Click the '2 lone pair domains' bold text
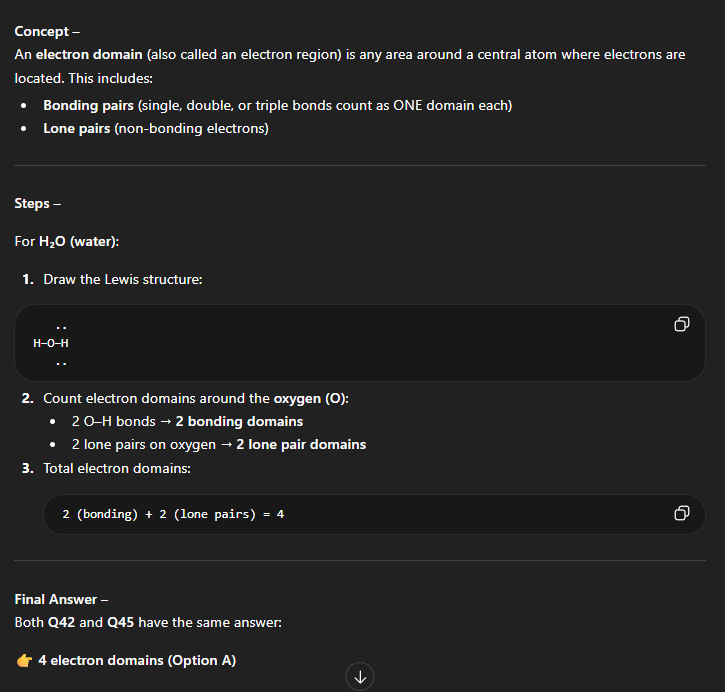 coord(301,444)
